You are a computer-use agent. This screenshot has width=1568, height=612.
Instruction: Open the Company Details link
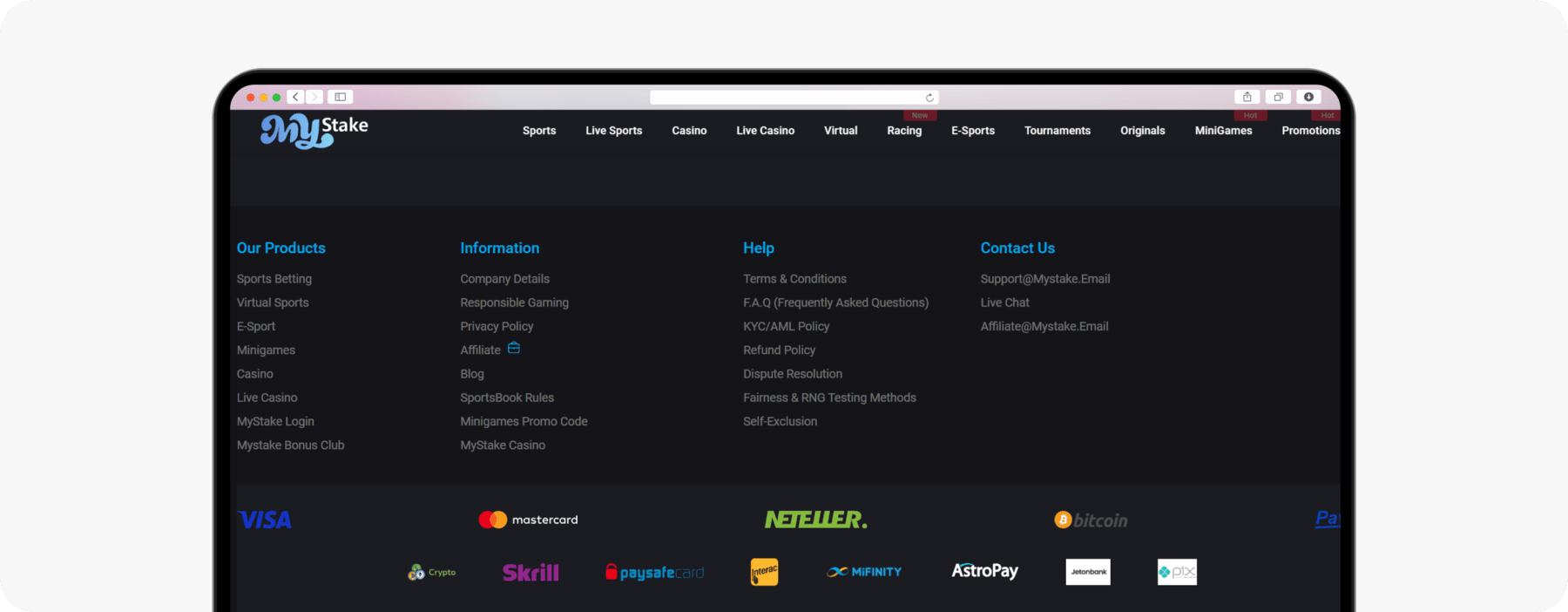click(505, 279)
